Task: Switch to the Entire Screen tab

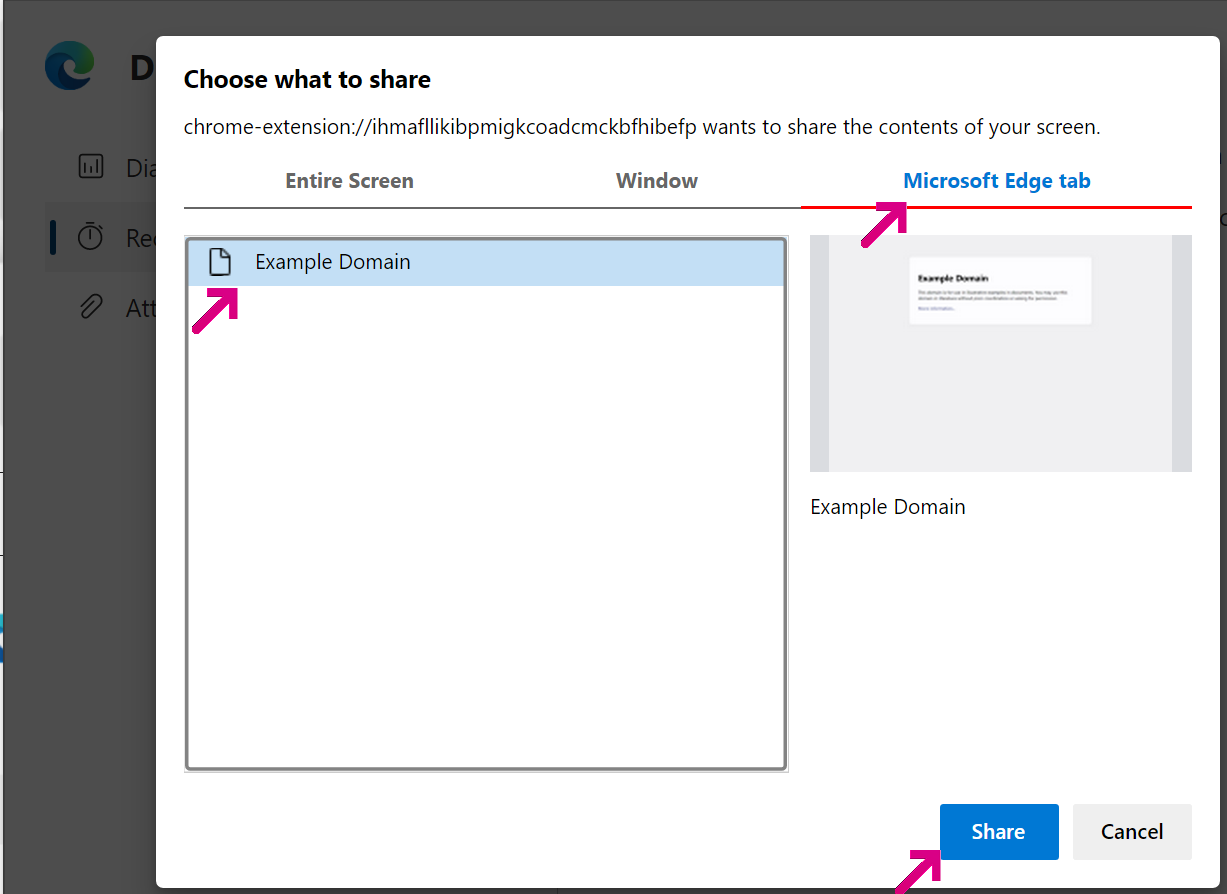Action: [349, 181]
